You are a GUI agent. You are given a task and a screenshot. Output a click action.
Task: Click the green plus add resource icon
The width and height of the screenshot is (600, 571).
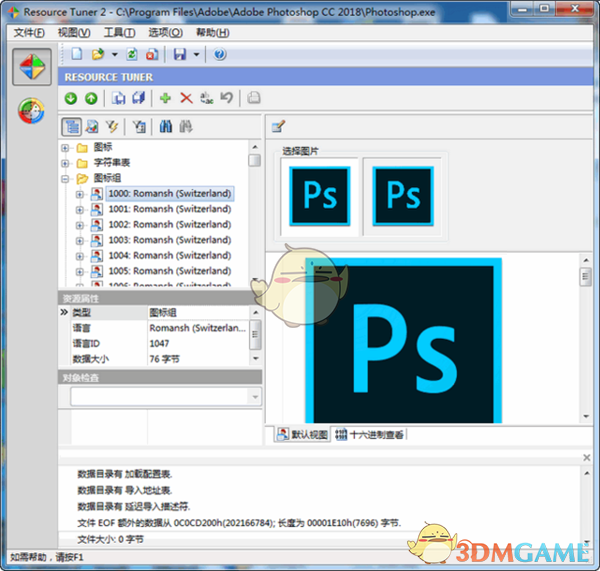pyautogui.click(x=165, y=98)
